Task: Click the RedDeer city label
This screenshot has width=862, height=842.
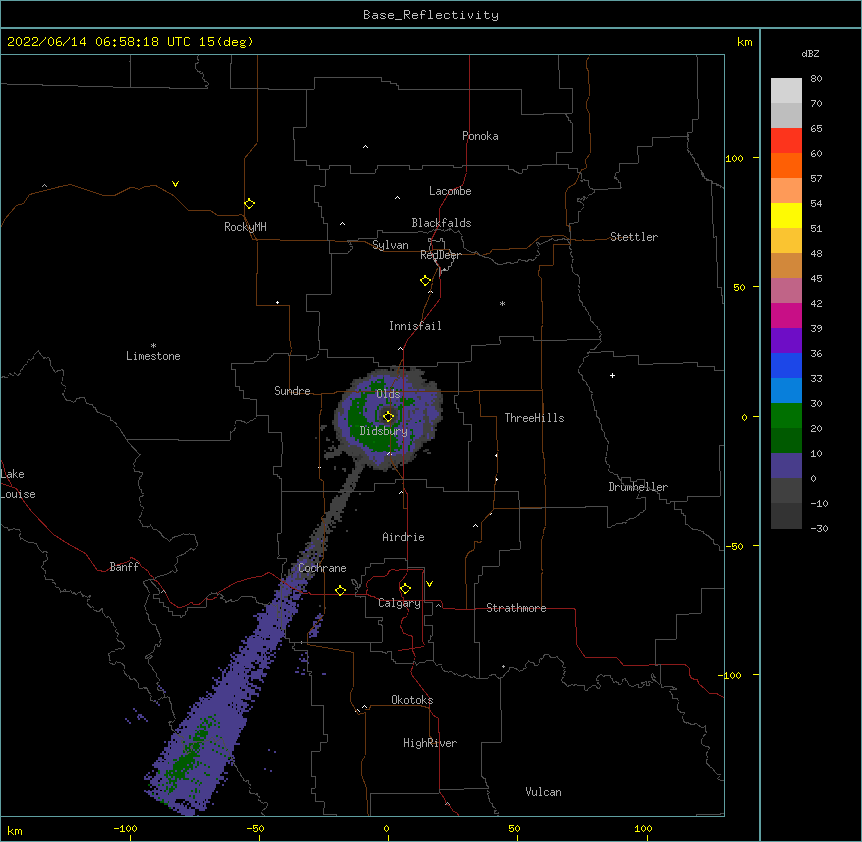Action: point(440,255)
